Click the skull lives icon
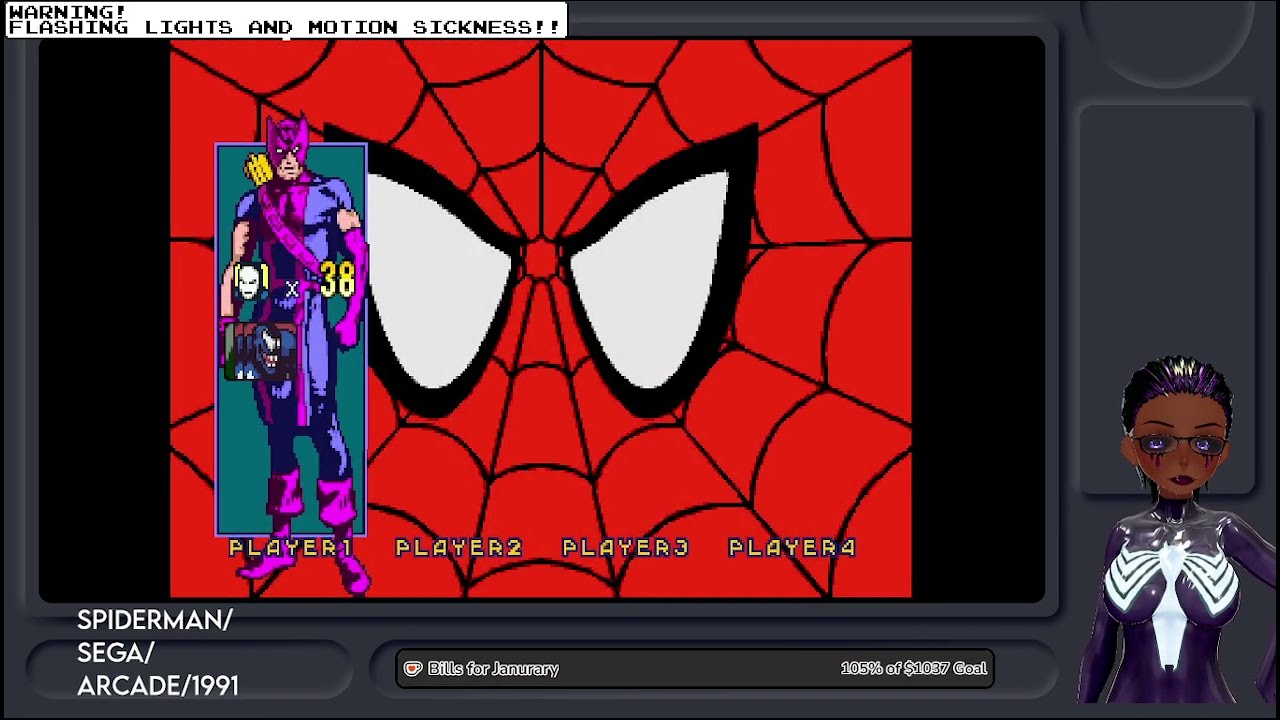The width and height of the screenshot is (1280, 720). point(249,283)
